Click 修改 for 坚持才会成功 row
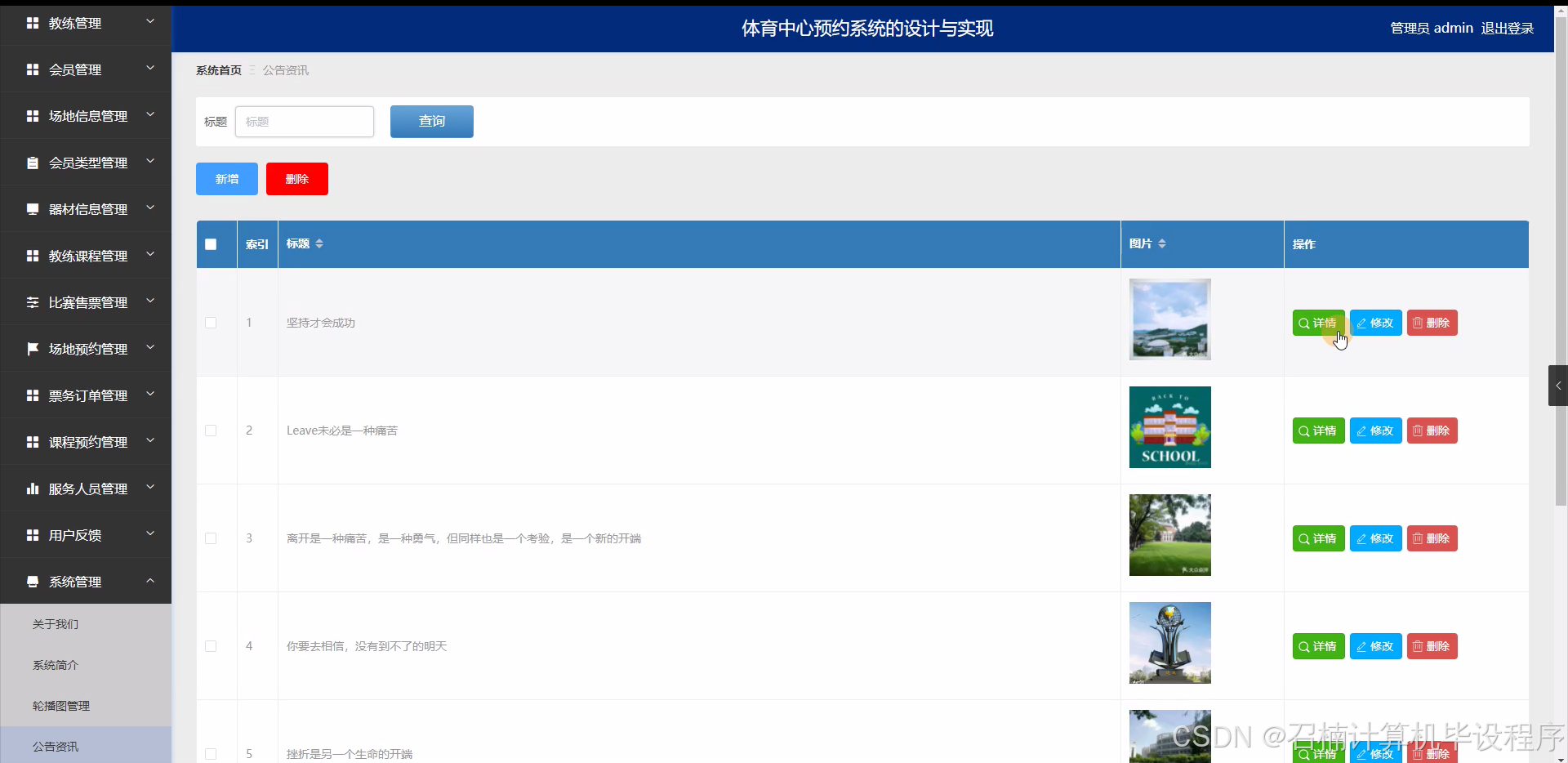1568x763 pixels. [x=1375, y=323]
